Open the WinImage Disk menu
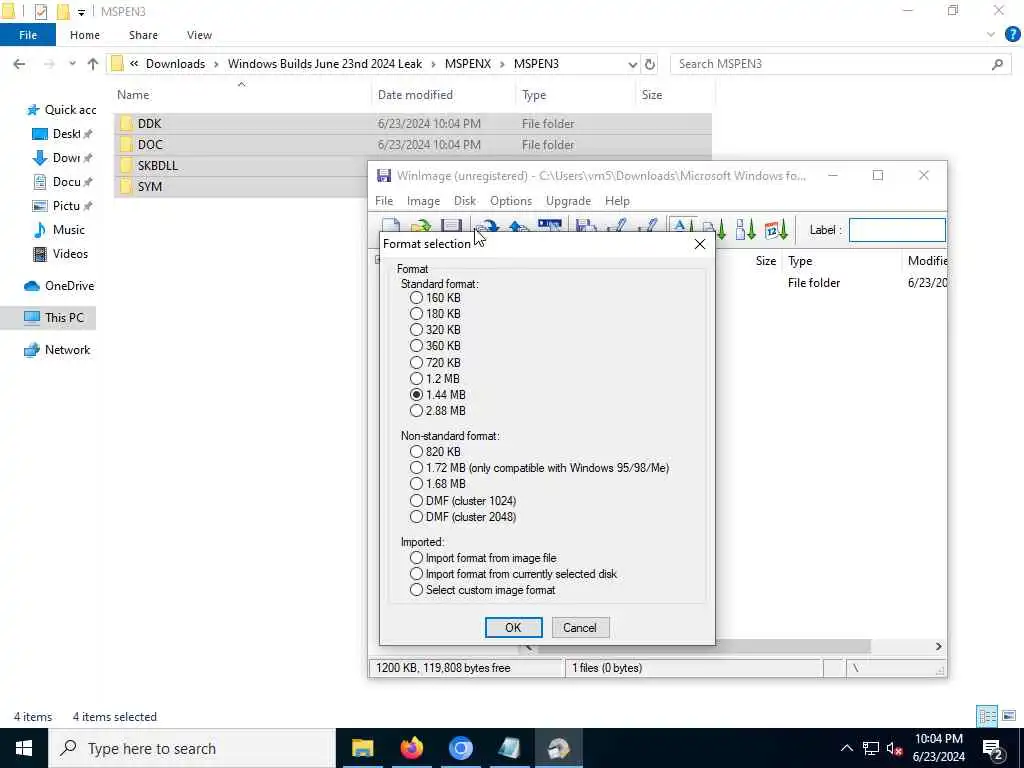This screenshot has height=768, width=1024. pyautogui.click(x=465, y=201)
